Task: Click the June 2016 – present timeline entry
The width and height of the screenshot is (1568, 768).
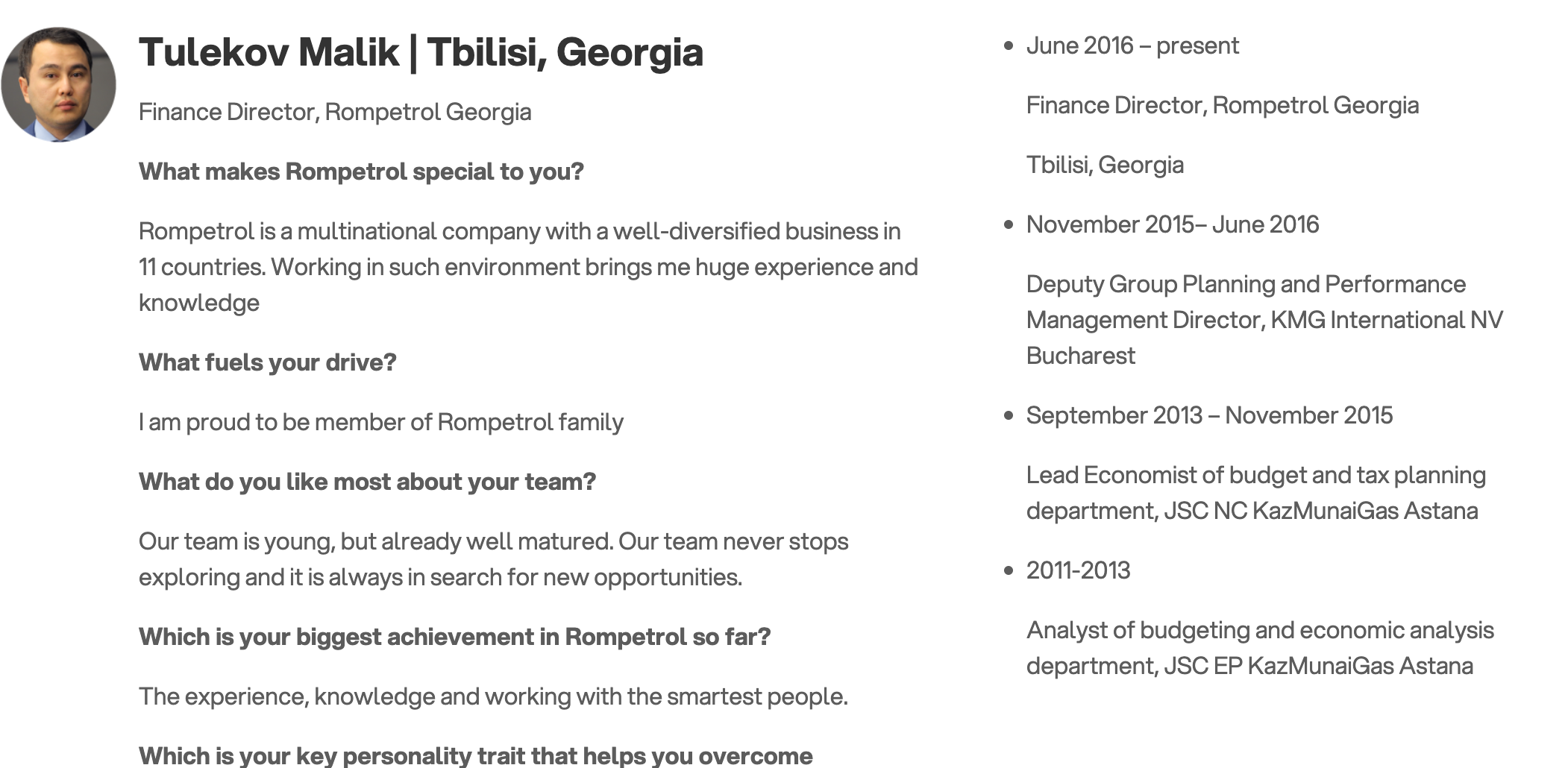Action: [x=1132, y=45]
